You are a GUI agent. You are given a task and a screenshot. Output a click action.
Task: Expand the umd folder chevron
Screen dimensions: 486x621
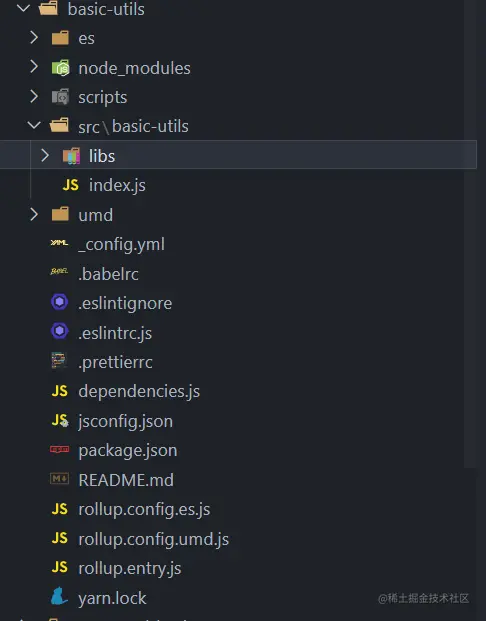pyautogui.click(x=34, y=215)
